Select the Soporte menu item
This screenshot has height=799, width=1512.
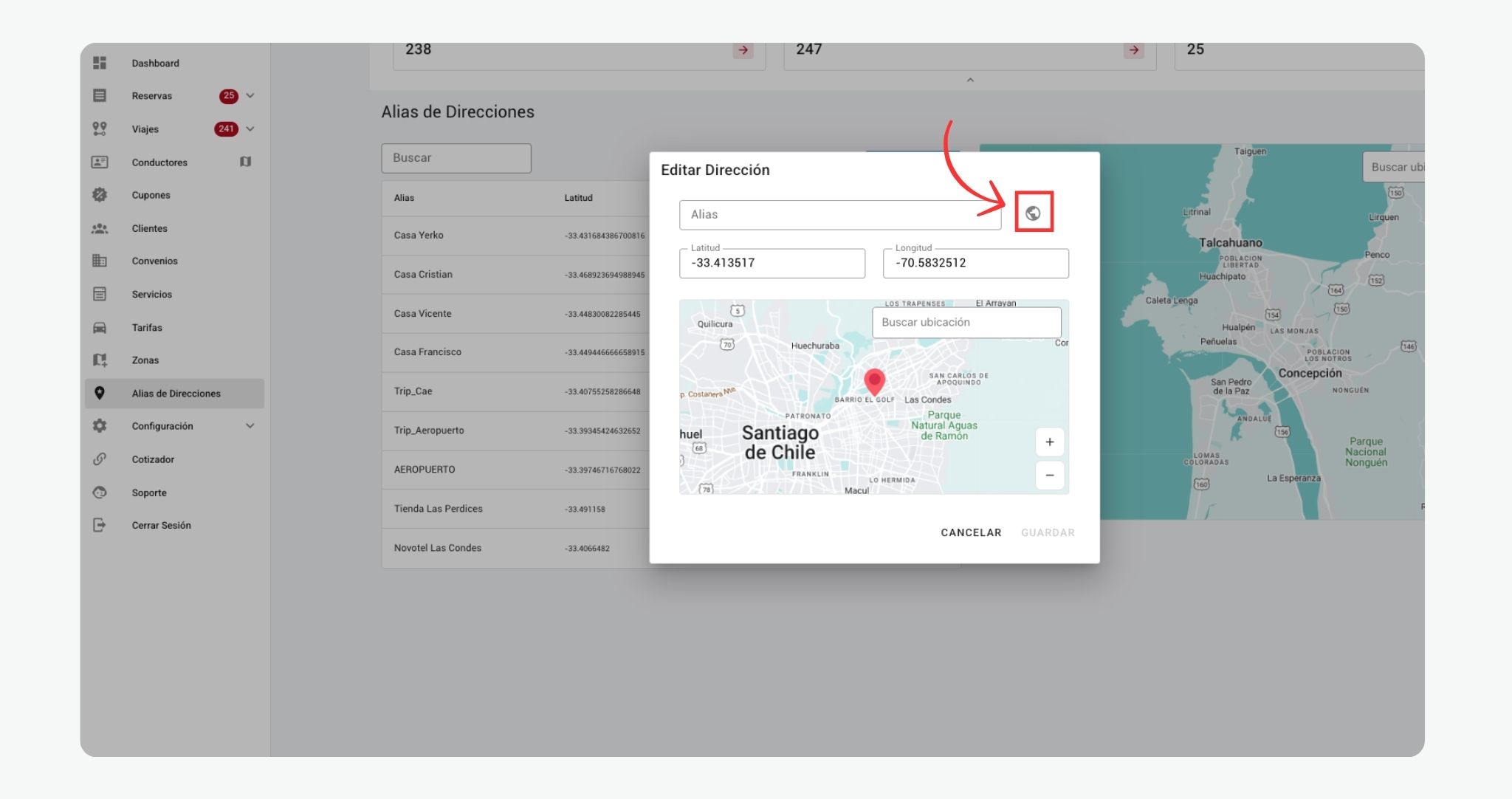pyautogui.click(x=174, y=493)
